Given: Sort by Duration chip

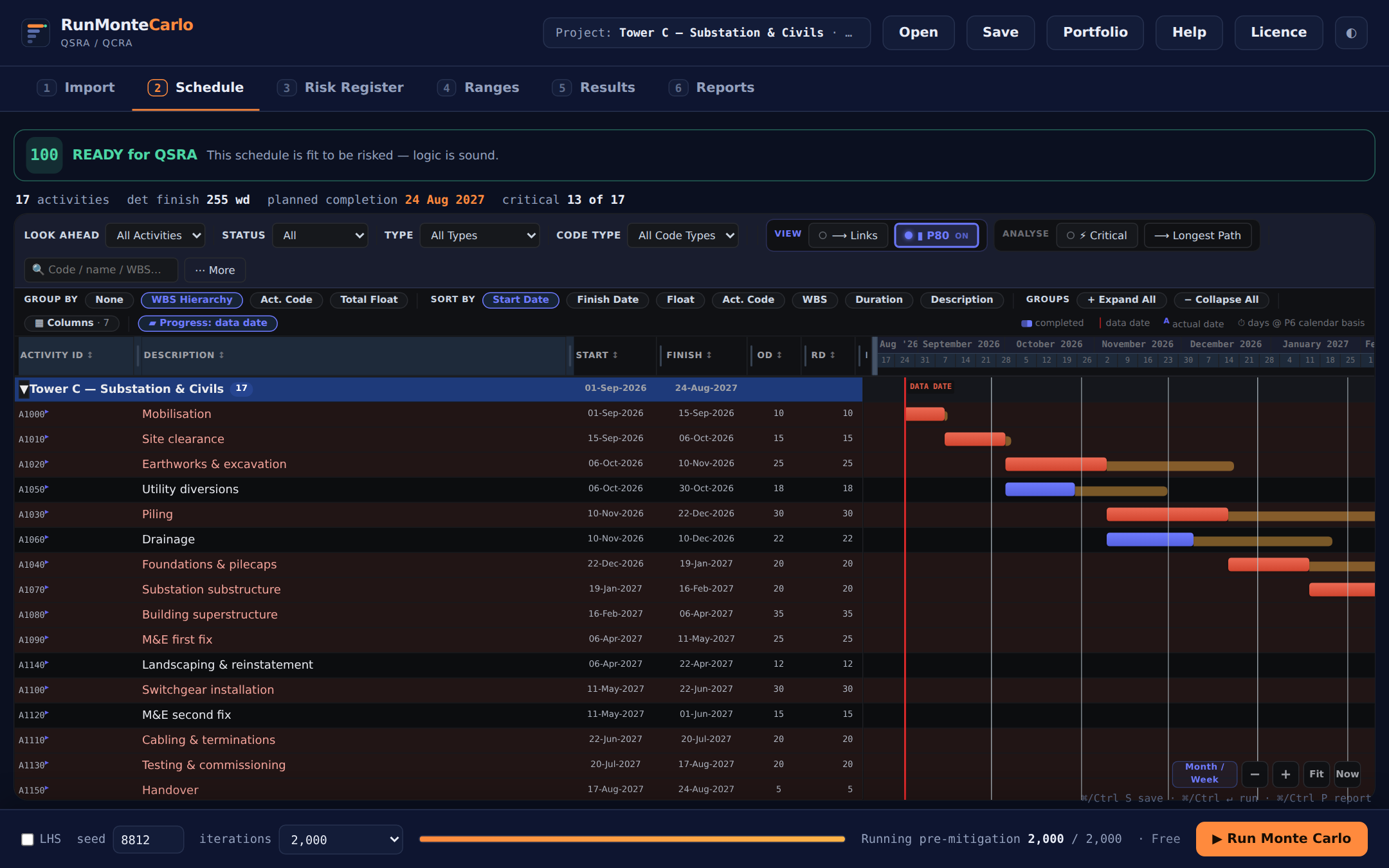Looking at the screenshot, I should (x=879, y=300).
